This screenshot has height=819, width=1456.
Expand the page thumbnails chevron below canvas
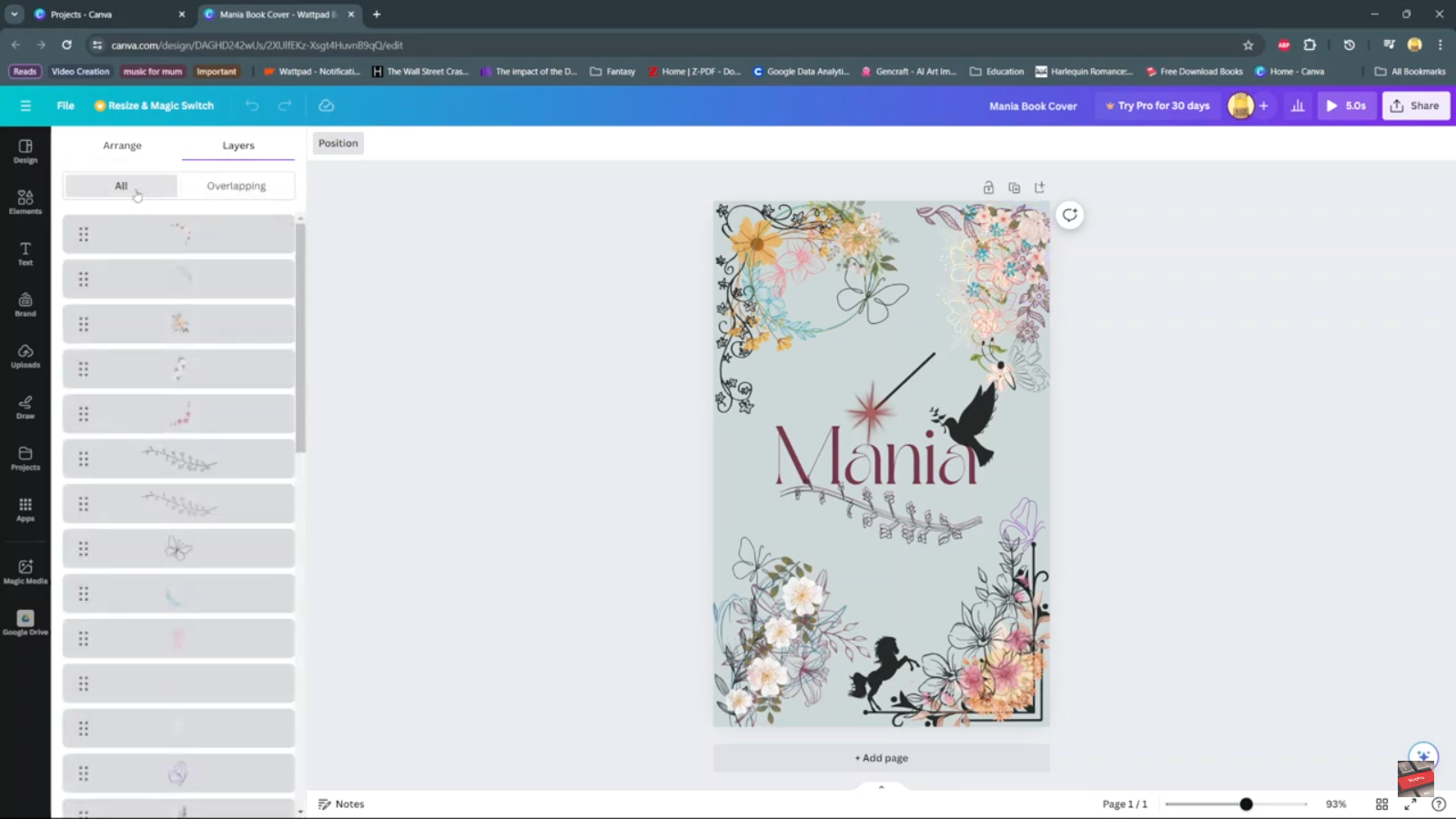click(x=881, y=787)
